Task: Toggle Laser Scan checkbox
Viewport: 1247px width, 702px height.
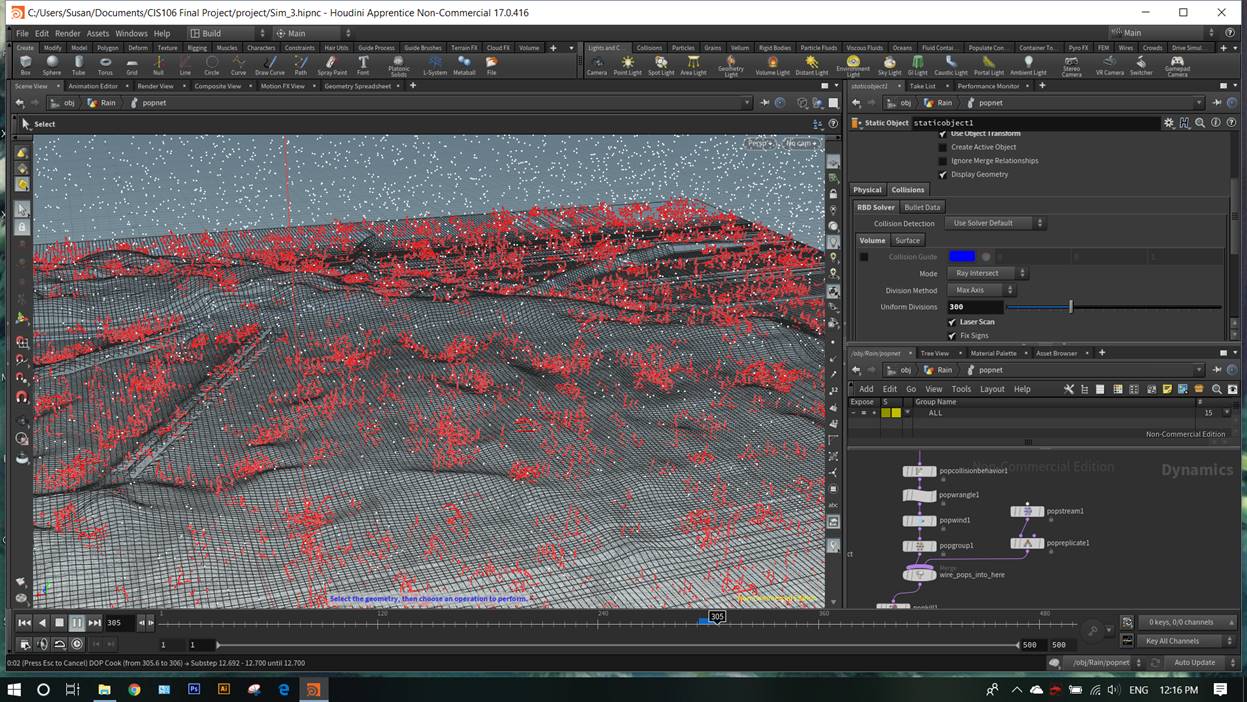Action: coord(952,322)
